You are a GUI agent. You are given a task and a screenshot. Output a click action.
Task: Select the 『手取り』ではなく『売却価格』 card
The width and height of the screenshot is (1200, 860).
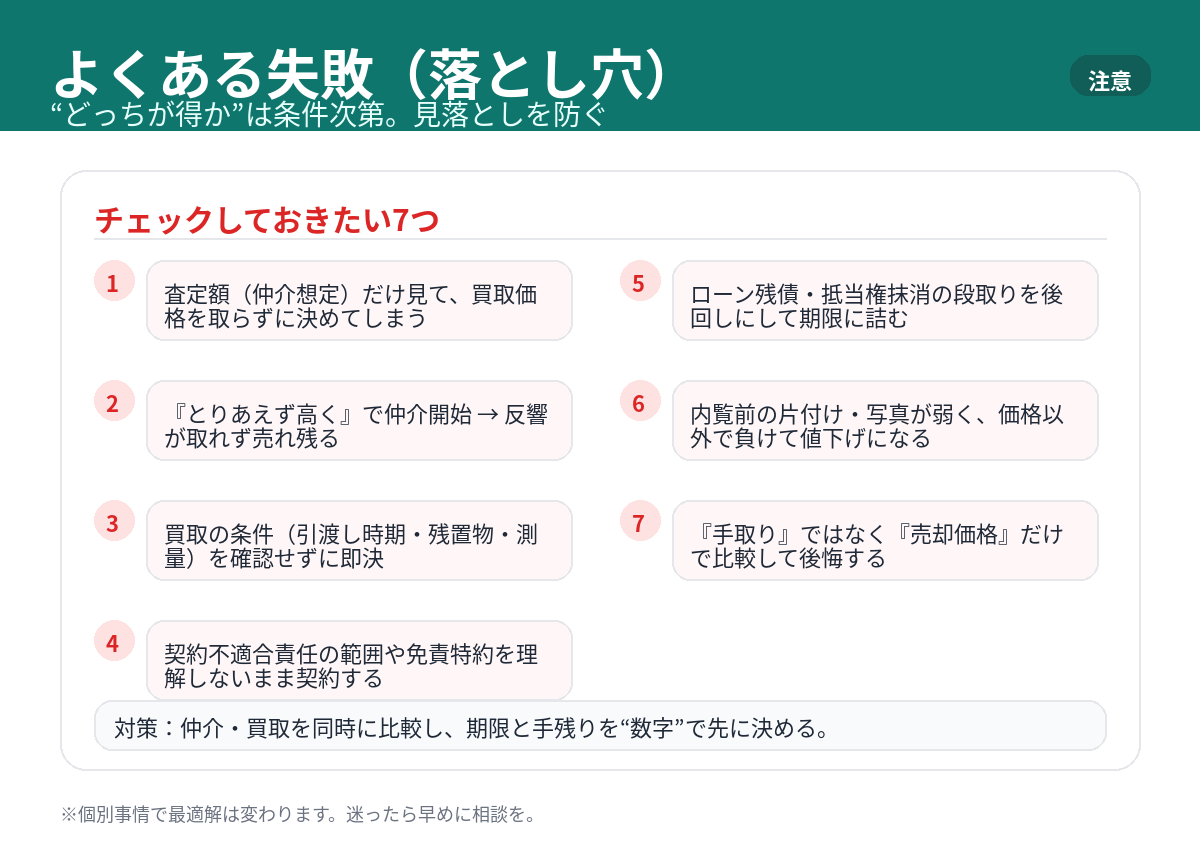click(x=885, y=541)
